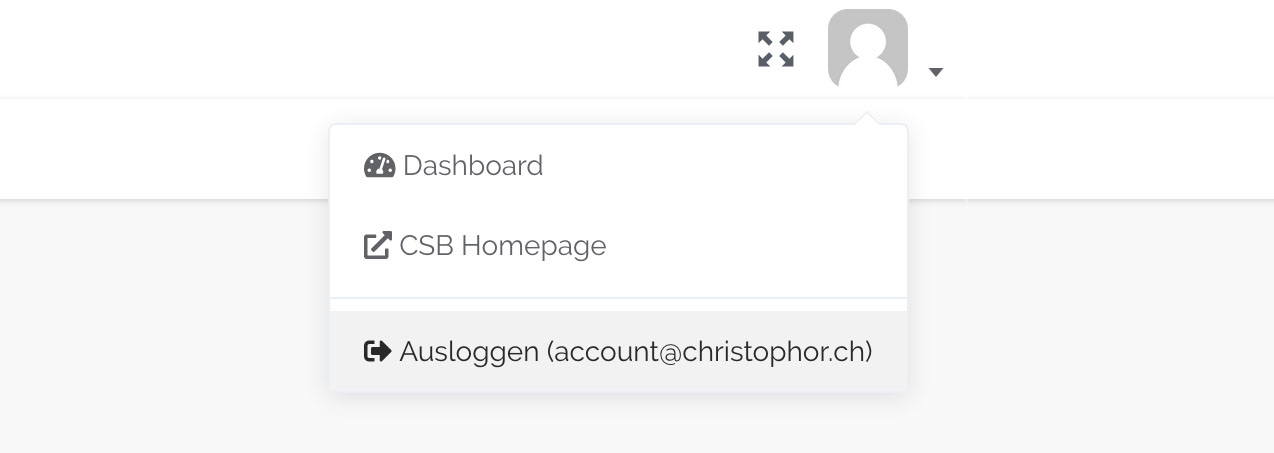
Task: Collapse the user menu via the caret arrow
Action: pyautogui.click(x=936, y=72)
